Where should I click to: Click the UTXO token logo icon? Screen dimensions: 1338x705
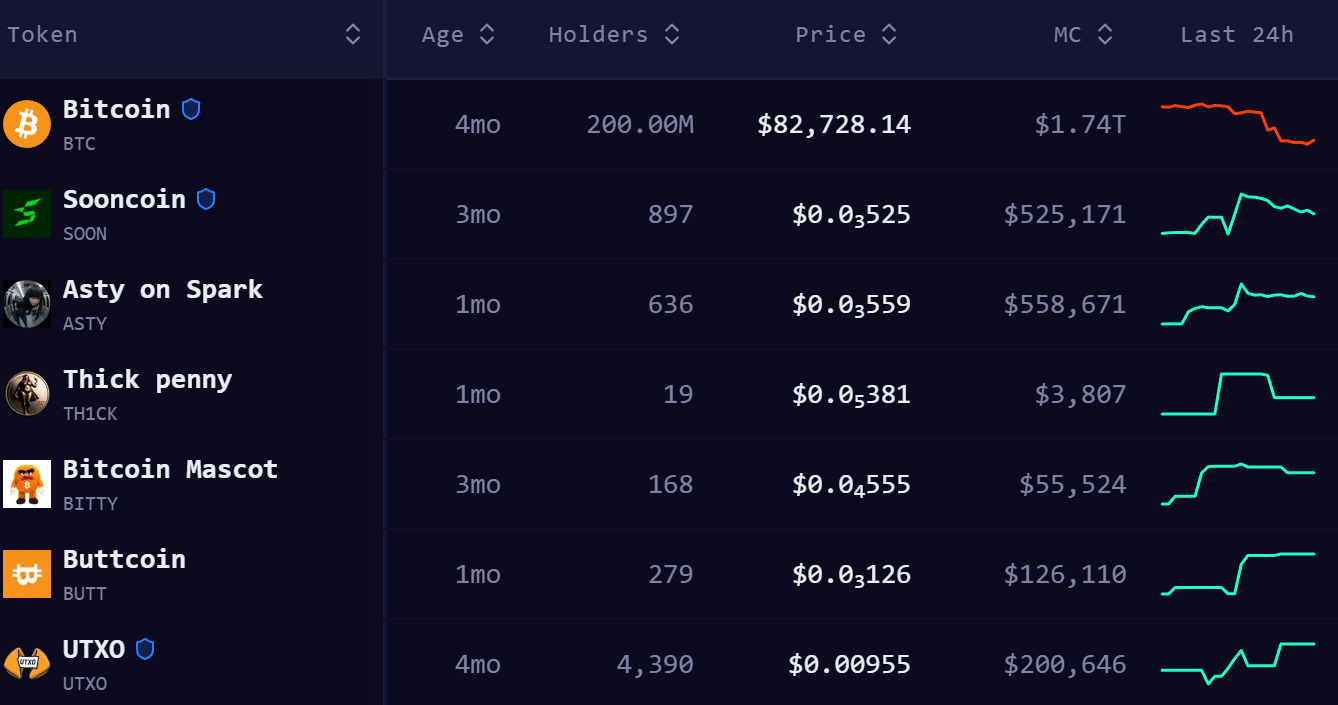(x=27, y=664)
